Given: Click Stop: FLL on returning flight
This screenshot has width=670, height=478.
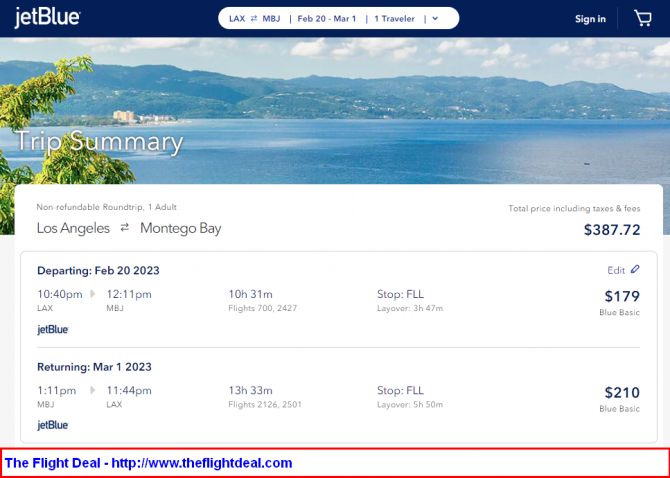Looking at the screenshot, I should click(x=400, y=390).
